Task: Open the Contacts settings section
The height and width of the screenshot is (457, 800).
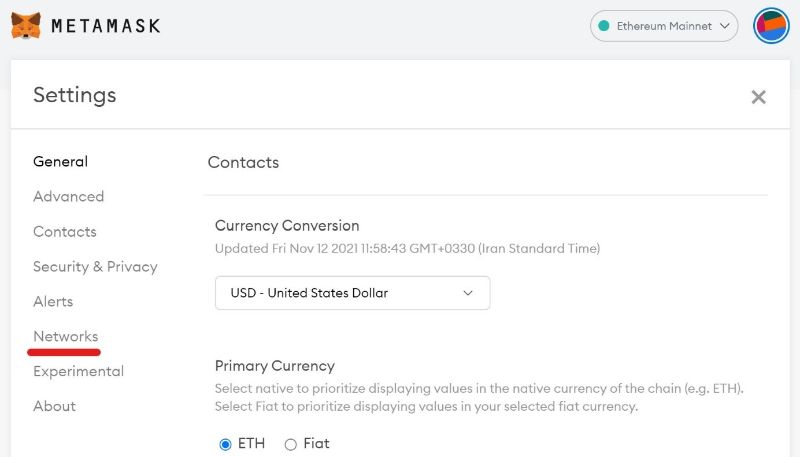Action: [65, 231]
